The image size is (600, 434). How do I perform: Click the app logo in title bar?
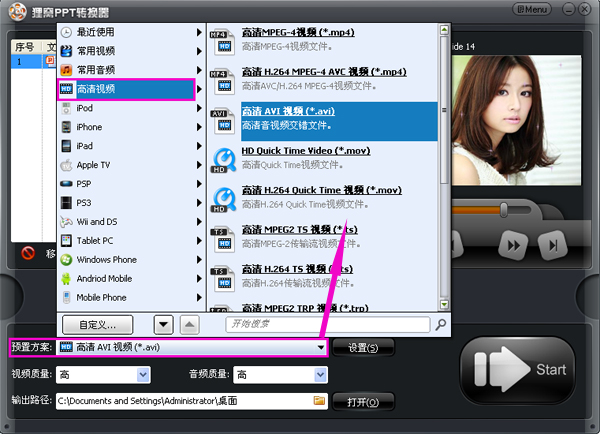click(x=17, y=11)
